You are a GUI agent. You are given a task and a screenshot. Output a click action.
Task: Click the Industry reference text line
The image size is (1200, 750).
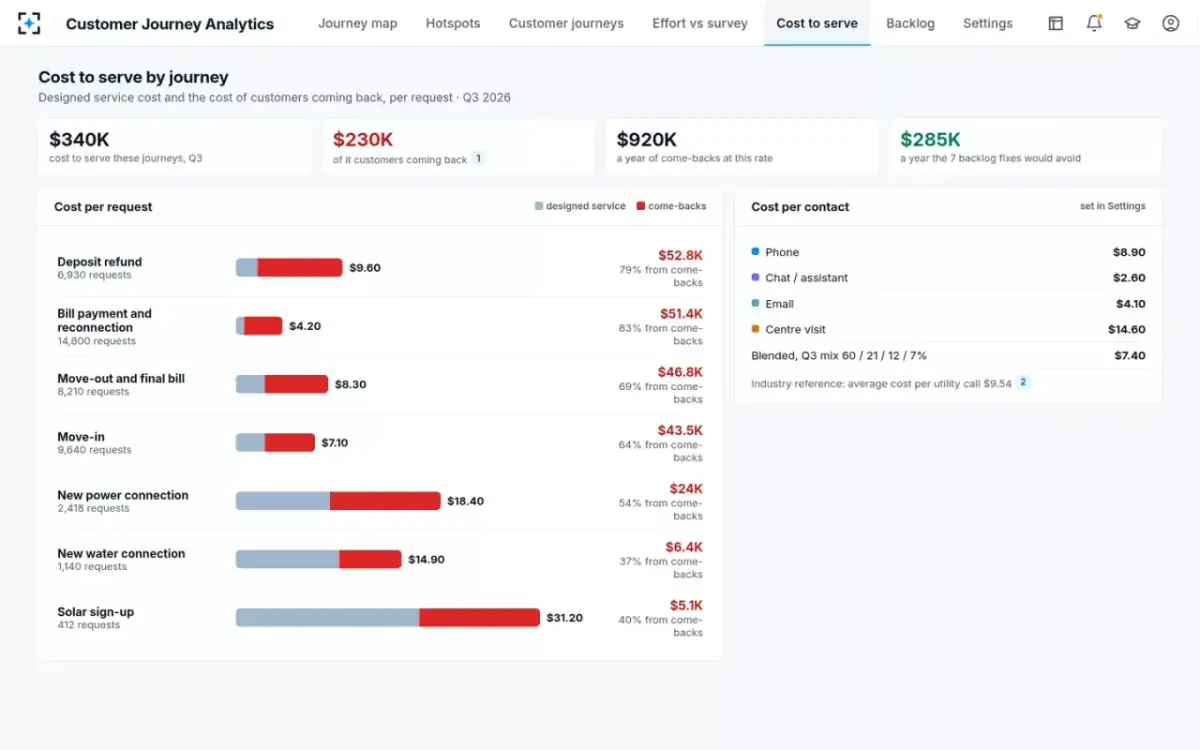(x=882, y=383)
